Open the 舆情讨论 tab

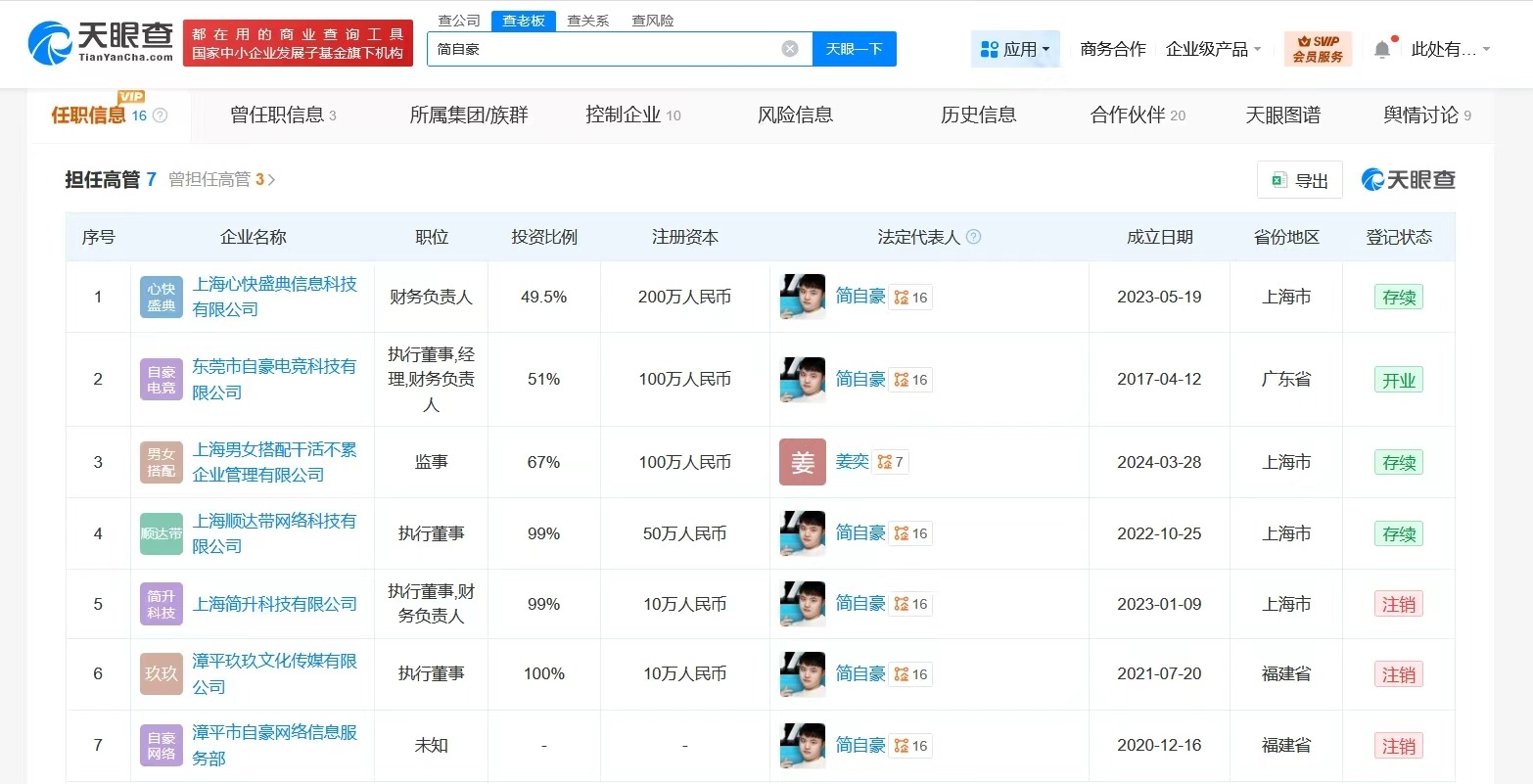1421,115
